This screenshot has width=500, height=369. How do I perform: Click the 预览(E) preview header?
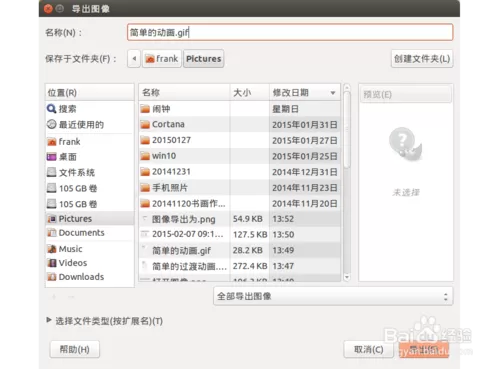pos(406,94)
